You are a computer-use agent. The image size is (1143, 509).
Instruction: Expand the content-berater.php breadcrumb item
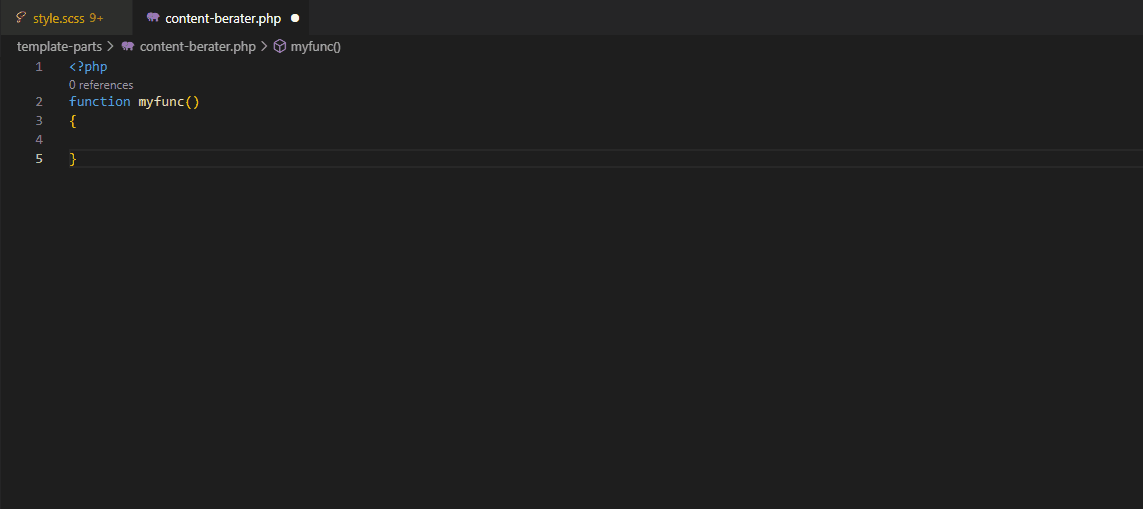[197, 46]
